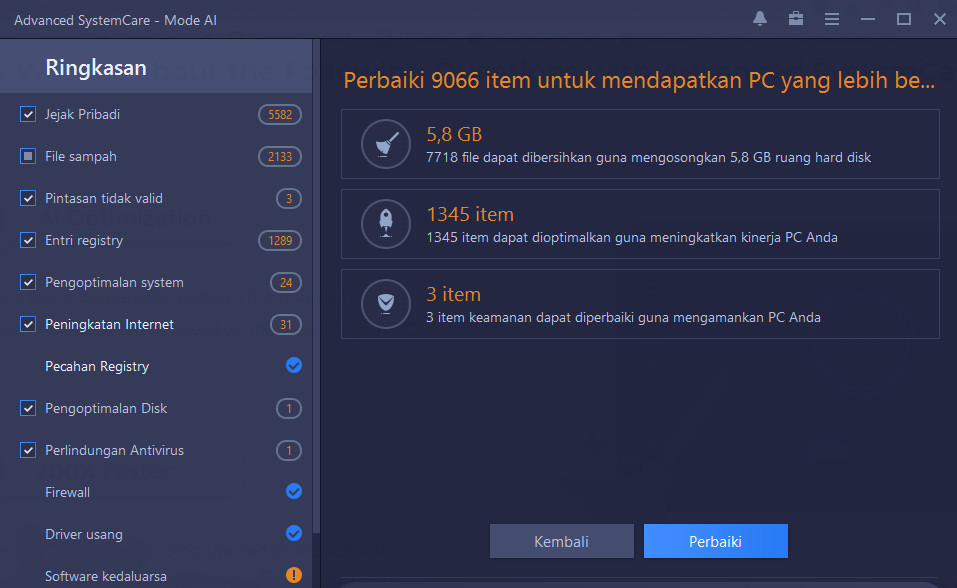Viewport: 957px width, 588px height.
Task: Click the Perbaiki button
Action: (x=715, y=541)
